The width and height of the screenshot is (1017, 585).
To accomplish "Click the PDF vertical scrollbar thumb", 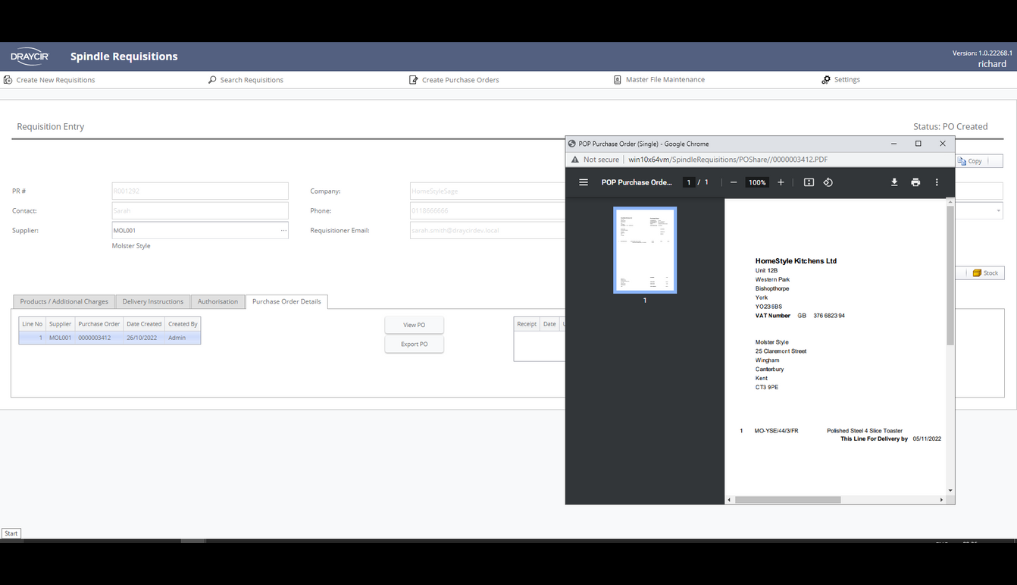I will (950, 276).
